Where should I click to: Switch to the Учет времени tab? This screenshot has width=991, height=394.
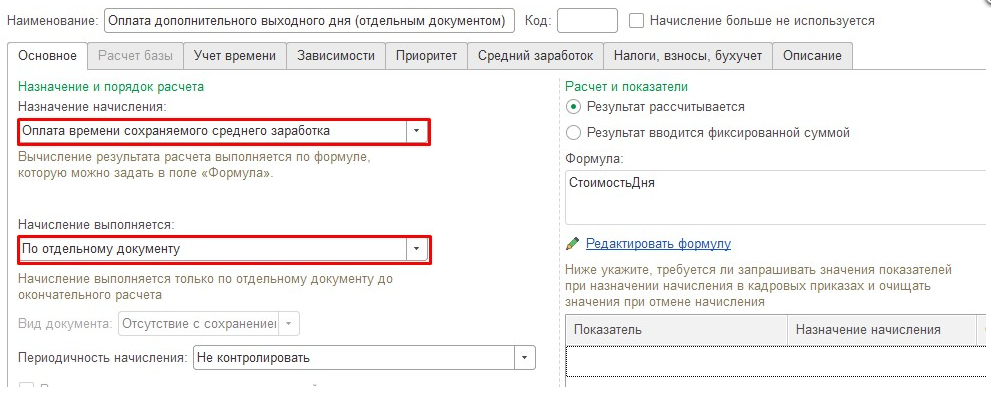[x=234, y=55]
